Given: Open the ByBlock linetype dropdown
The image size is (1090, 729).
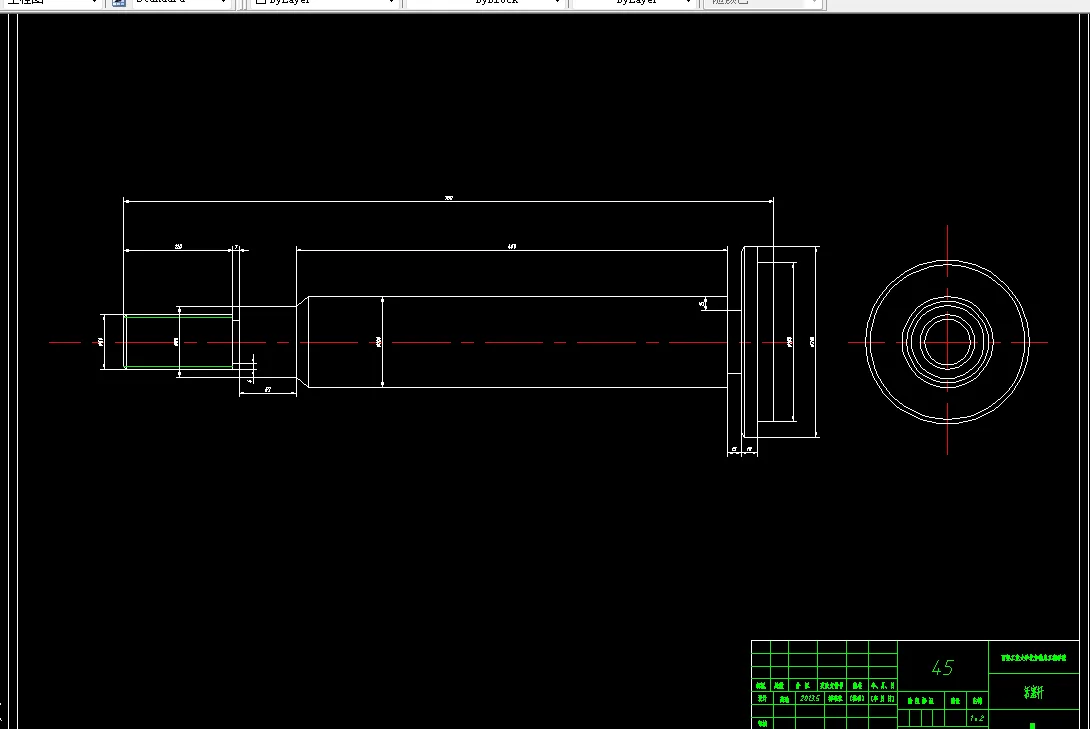Looking at the screenshot, I should pos(483,3).
